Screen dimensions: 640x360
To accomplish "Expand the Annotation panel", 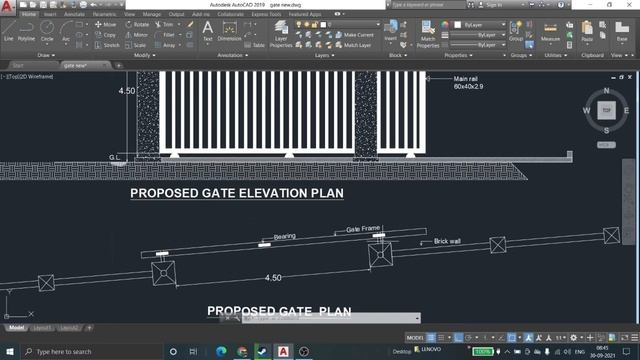I will [x=233, y=55].
